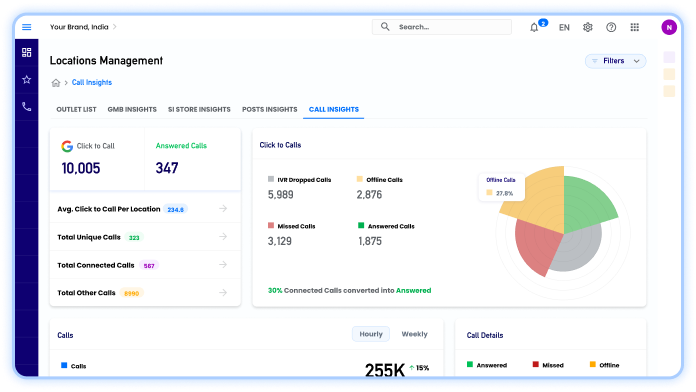696x392 pixels.
Task: Click the 255K calls total
Action: (385, 370)
